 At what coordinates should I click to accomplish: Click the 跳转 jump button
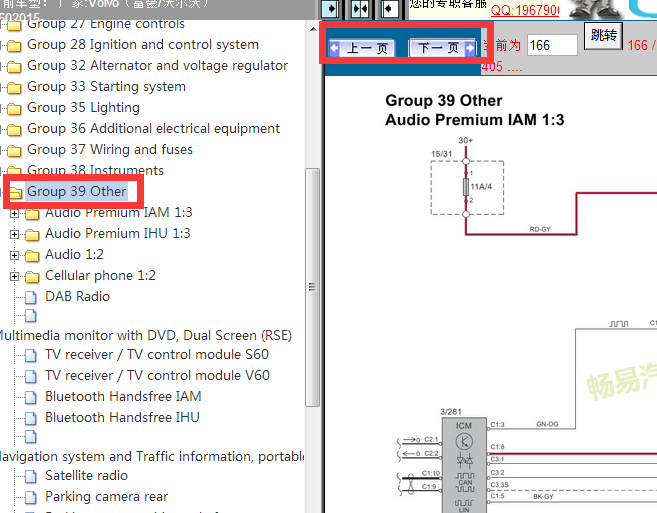coord(603,35)
